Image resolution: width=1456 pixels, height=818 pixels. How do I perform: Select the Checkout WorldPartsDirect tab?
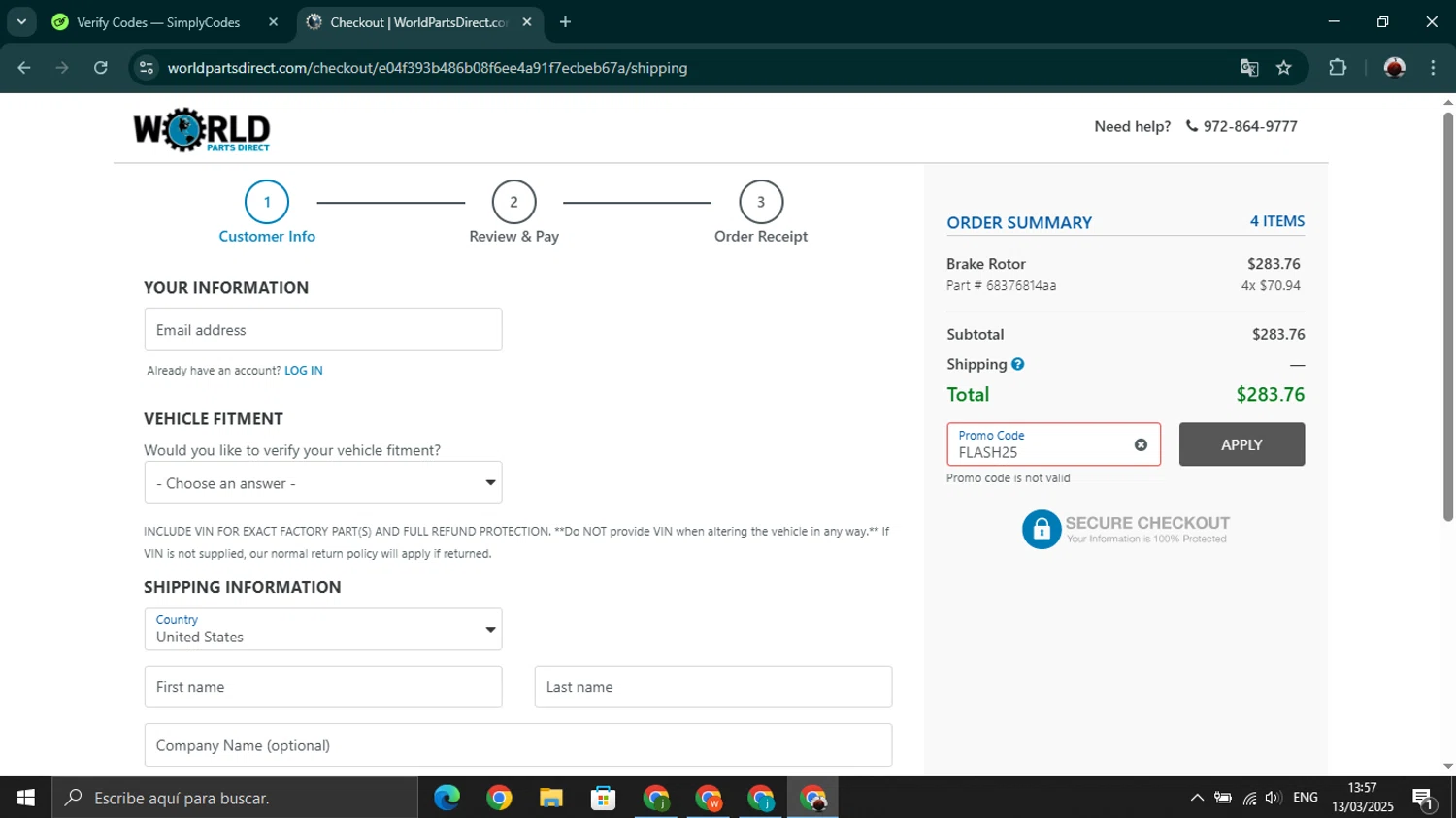[x=418, y=21]
